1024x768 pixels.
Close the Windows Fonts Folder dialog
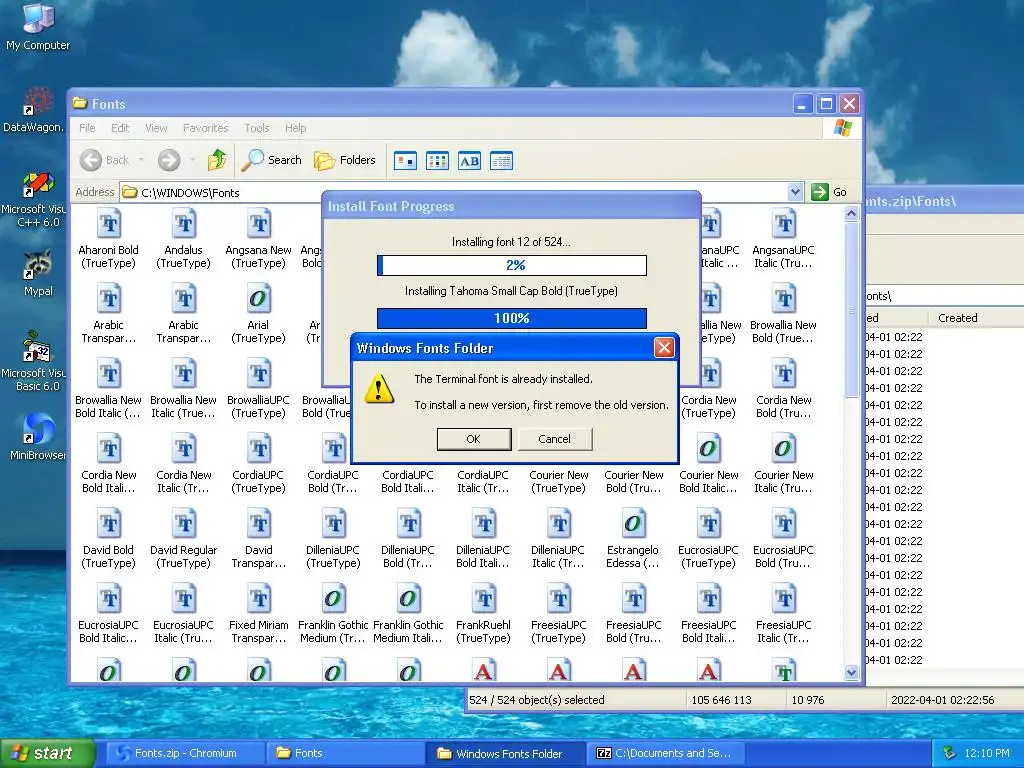coord(664,347)
